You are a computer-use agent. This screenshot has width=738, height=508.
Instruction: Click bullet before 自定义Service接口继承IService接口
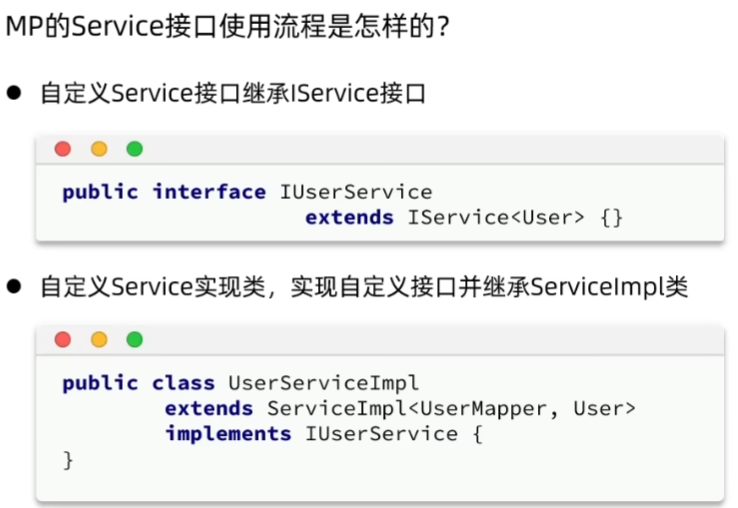tap(14, 93)
